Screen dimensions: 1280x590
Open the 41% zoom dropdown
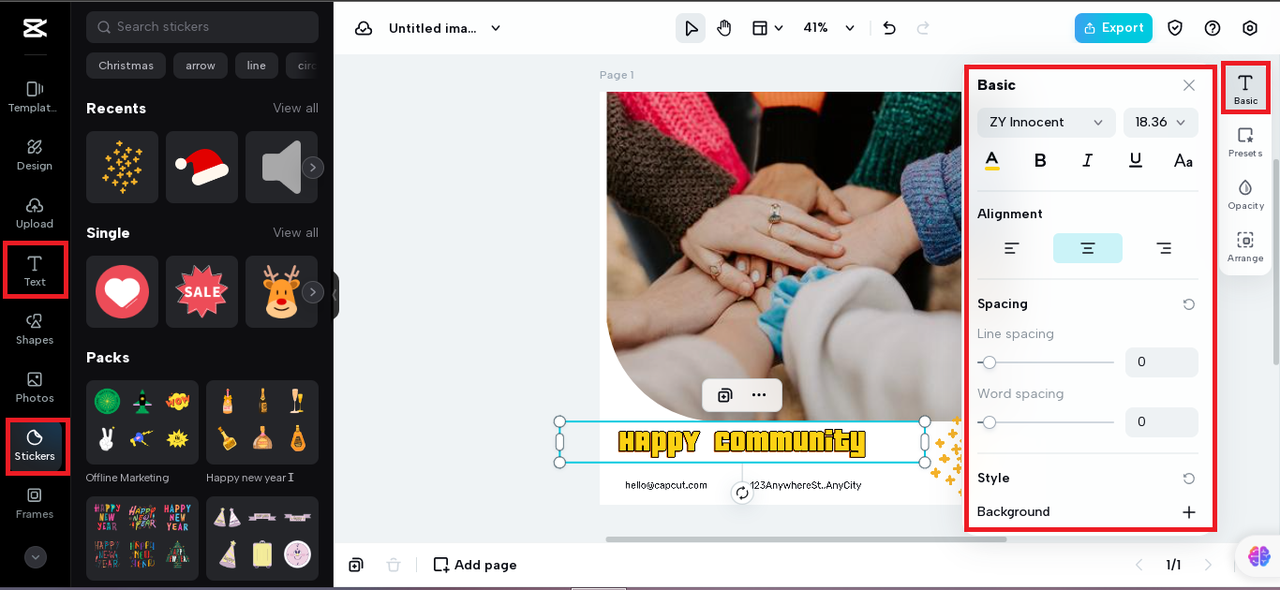830,28
